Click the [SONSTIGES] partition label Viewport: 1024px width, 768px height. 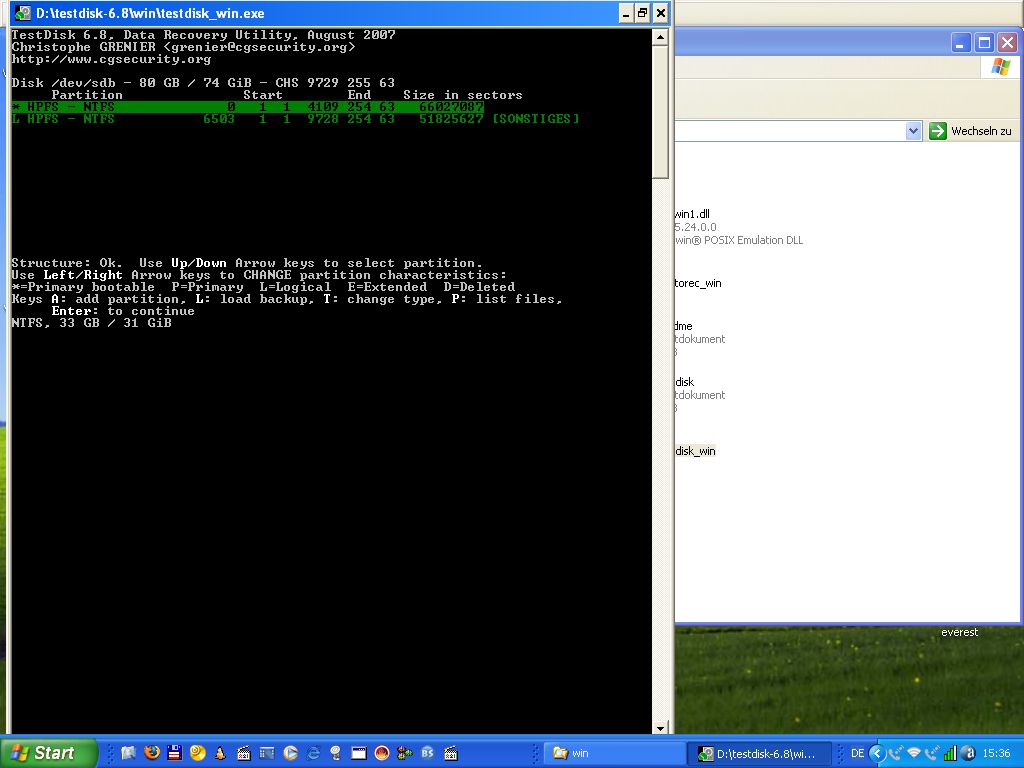click(536, 119)
